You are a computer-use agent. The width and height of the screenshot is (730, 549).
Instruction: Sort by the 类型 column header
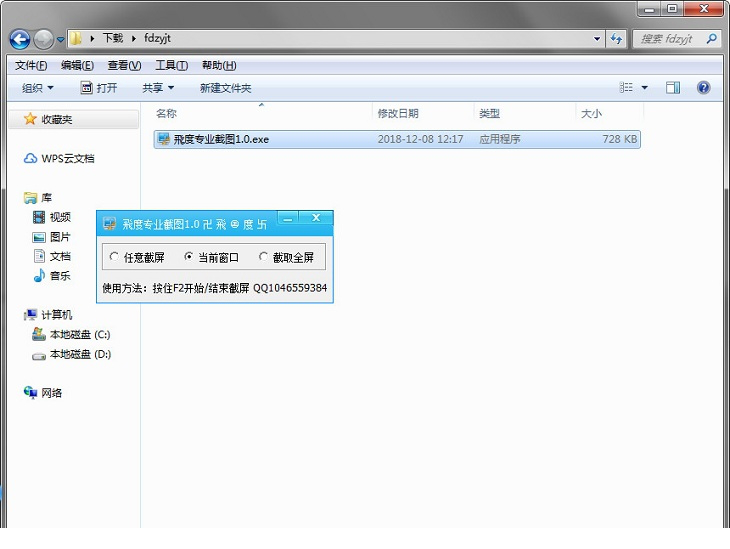[x=489, y=114]
